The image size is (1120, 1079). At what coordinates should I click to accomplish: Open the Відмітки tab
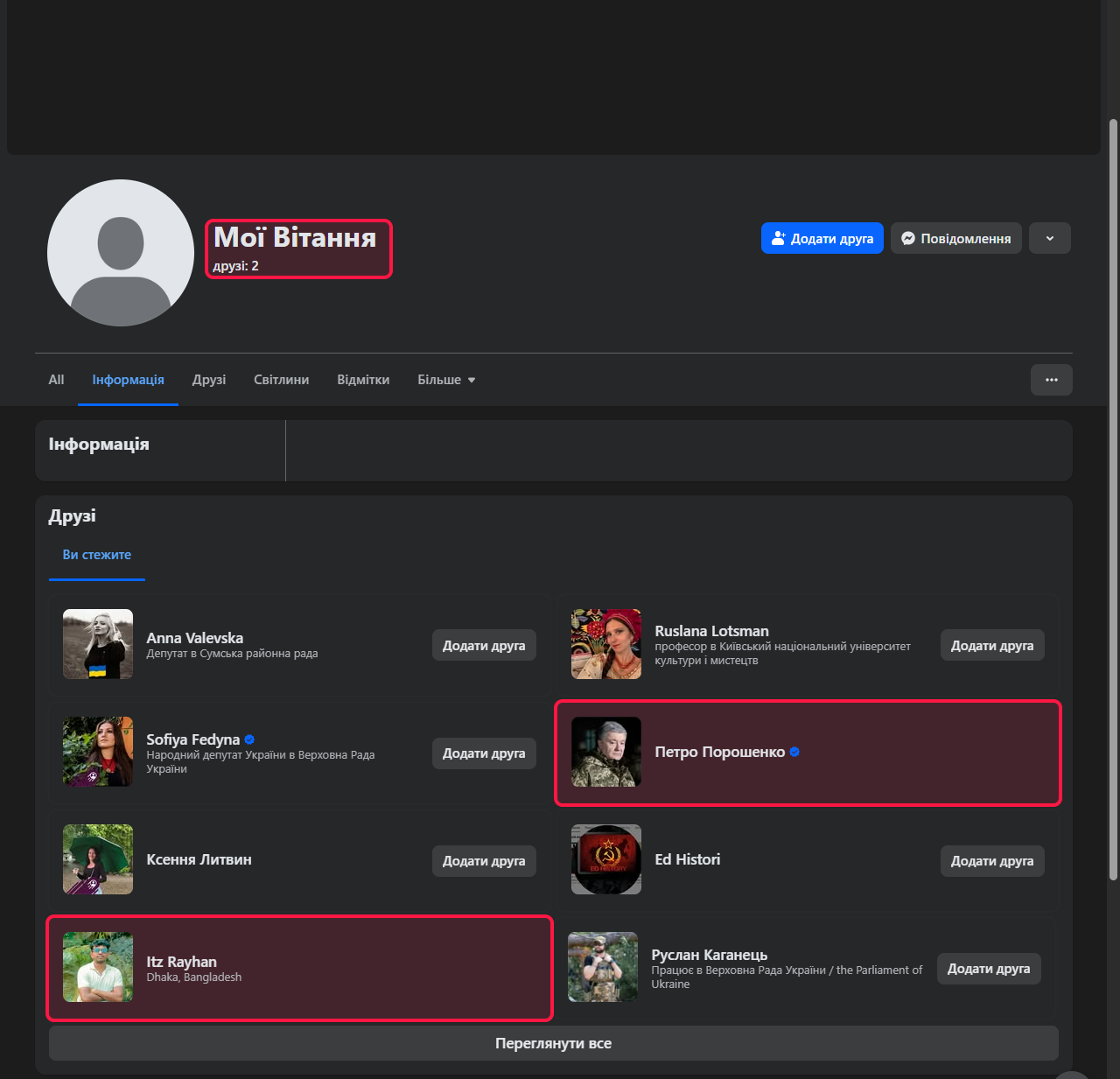363,380
